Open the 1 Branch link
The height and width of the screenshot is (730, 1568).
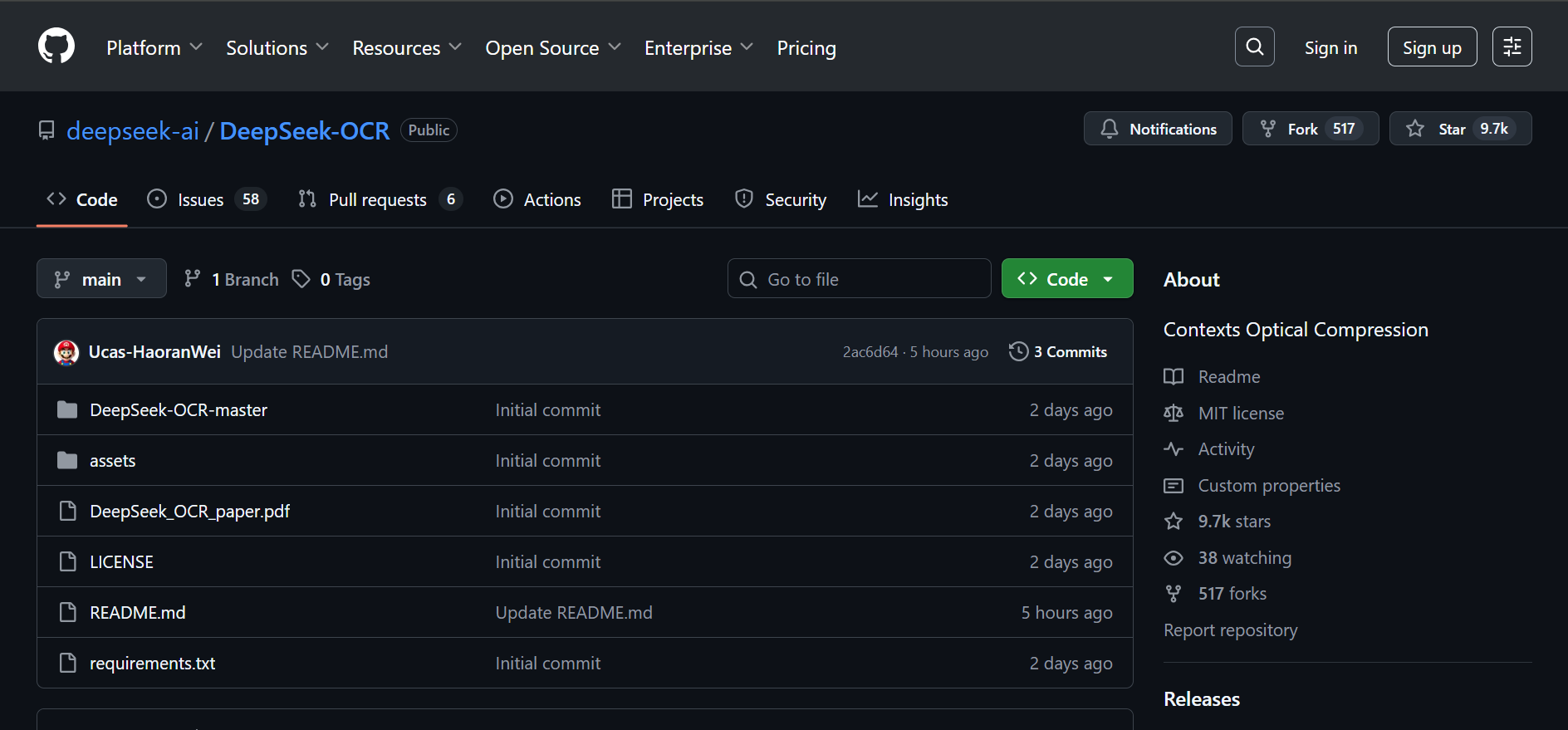(231, 279)
